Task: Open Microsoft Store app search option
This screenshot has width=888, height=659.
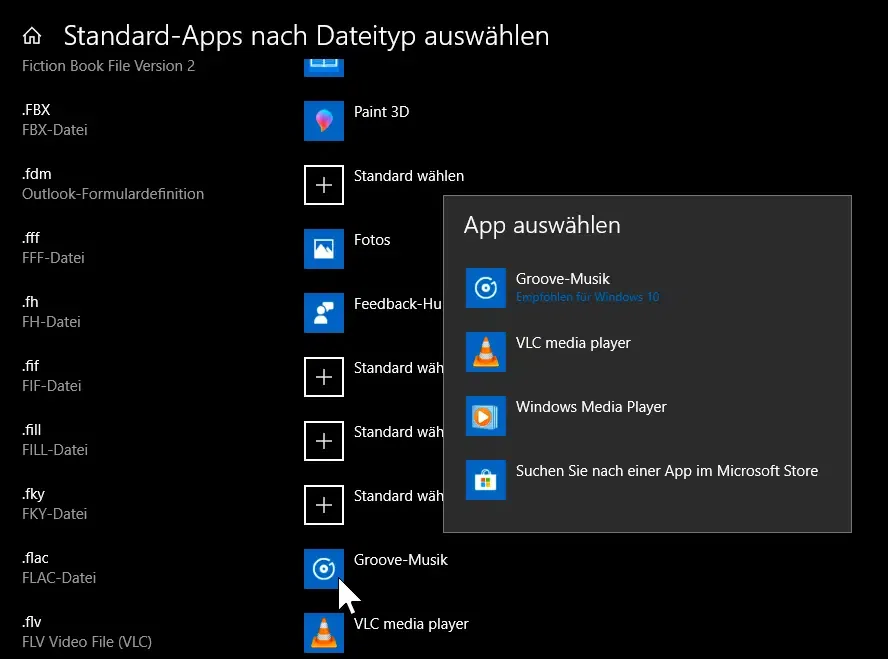Action: [x=666, y=471]
